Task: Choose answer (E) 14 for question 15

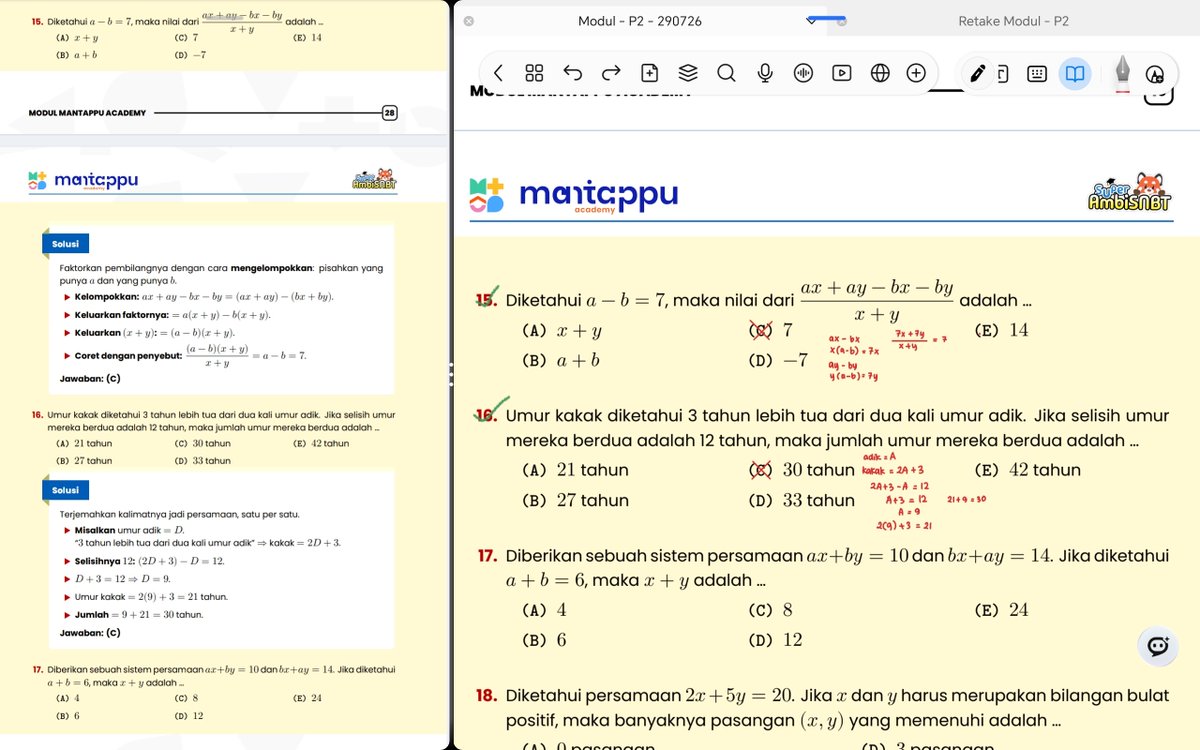Action: (x=1000, y=330)
